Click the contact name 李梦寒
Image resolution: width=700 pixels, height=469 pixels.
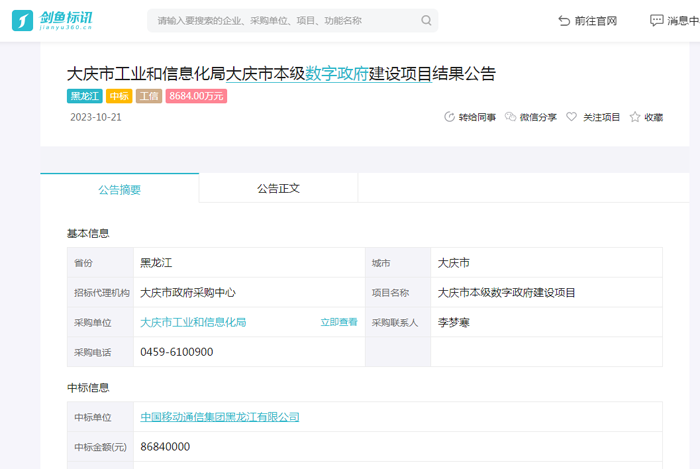454,322
